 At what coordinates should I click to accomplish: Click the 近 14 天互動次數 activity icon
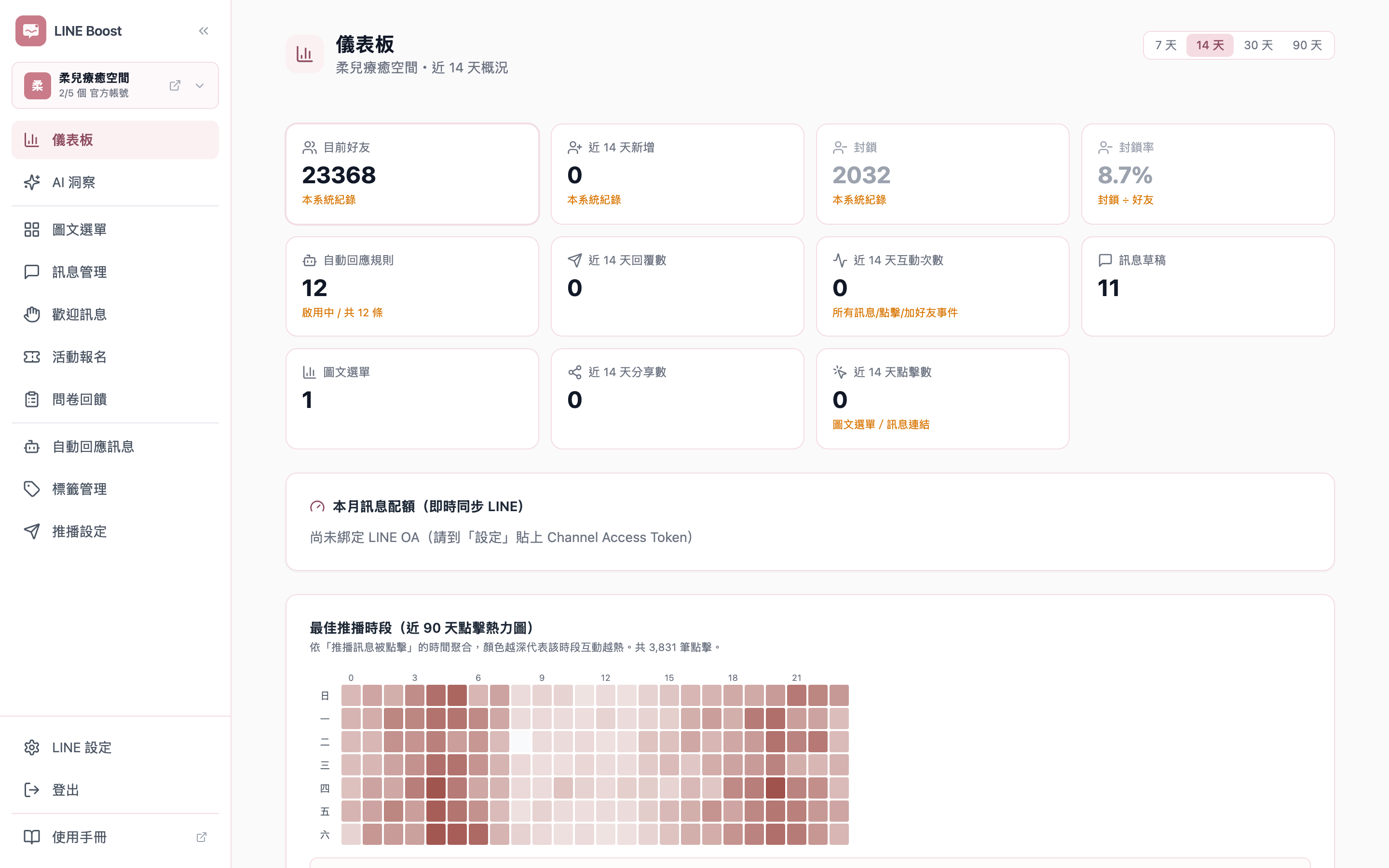pyautogui.click(x=840, y=260)
